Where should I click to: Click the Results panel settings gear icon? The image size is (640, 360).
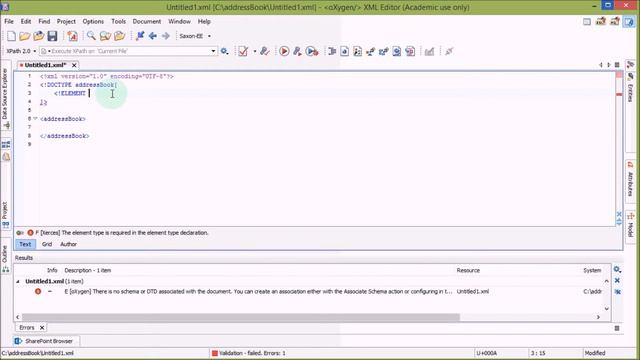(x=617, y=269)
